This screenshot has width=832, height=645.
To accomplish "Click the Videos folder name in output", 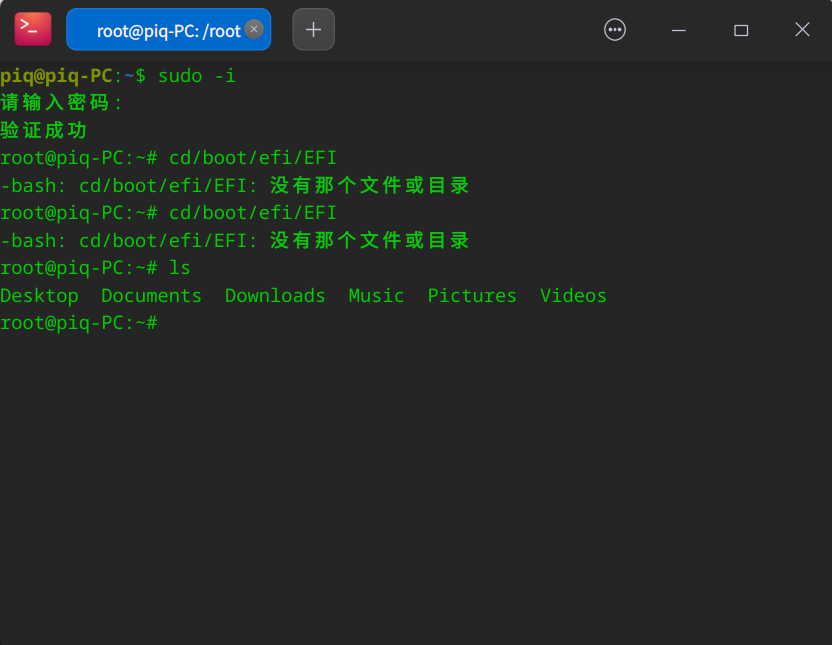I will (572, 295).
